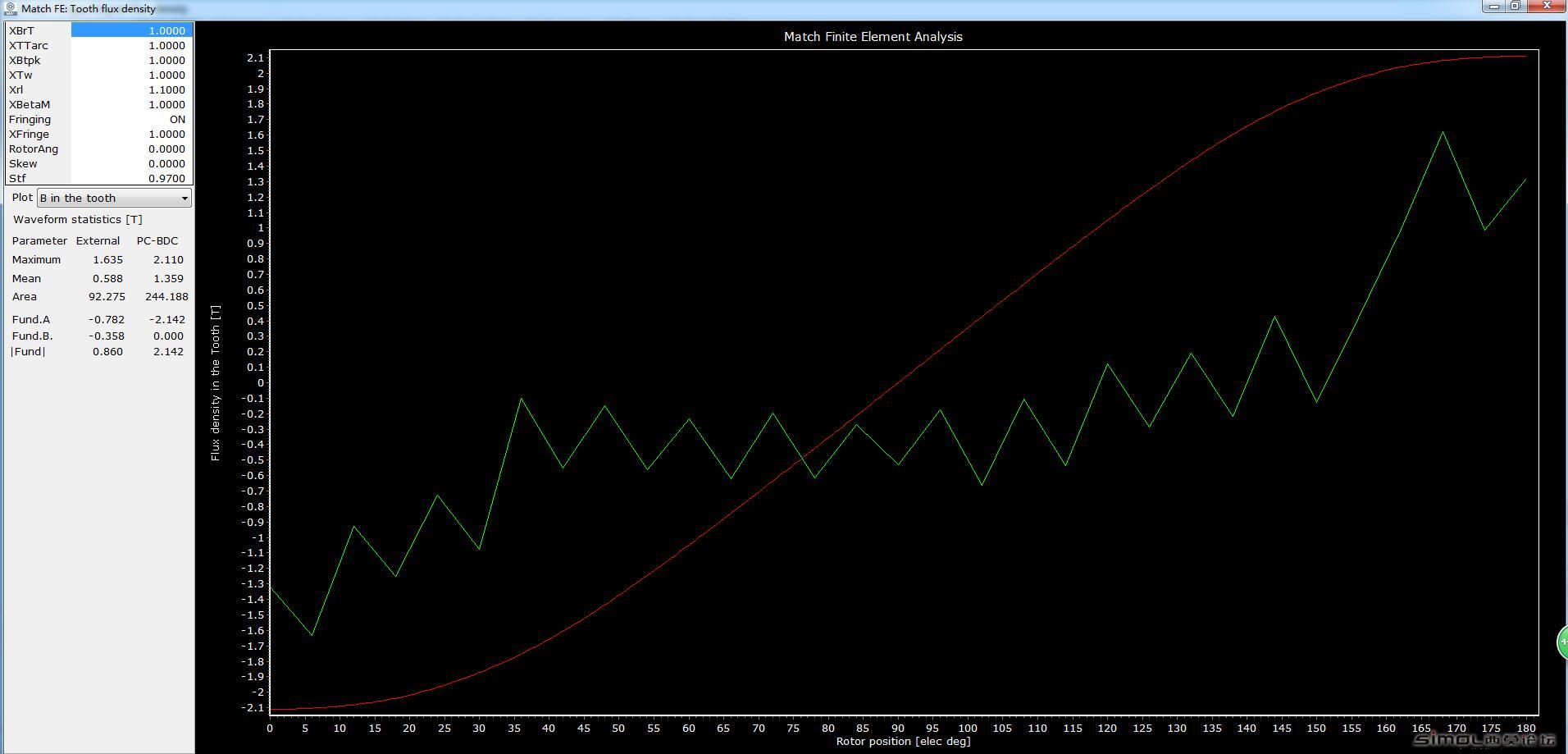Click the |Fund| row label
Screen dimensions: 1568x754
point(28,351)
